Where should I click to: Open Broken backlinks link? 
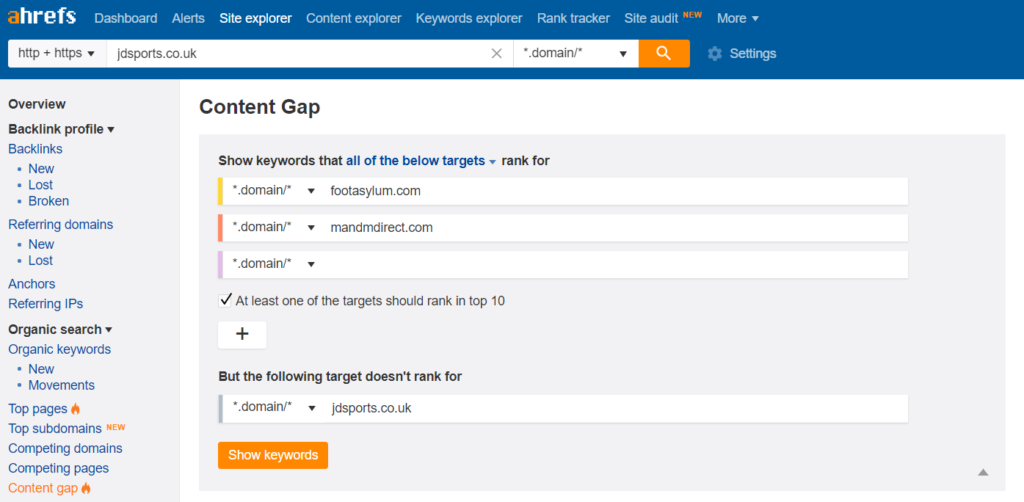coord(48,201)
